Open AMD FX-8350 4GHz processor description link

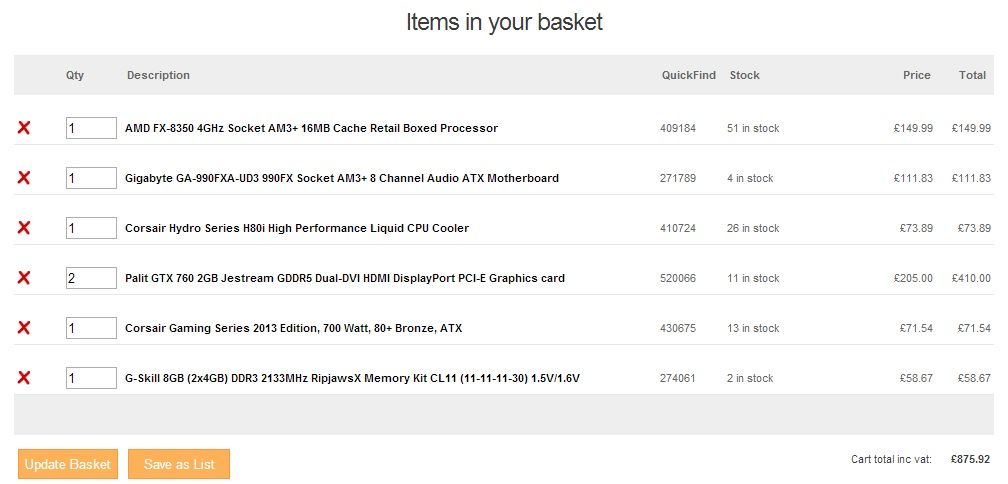tap(311, 128)
